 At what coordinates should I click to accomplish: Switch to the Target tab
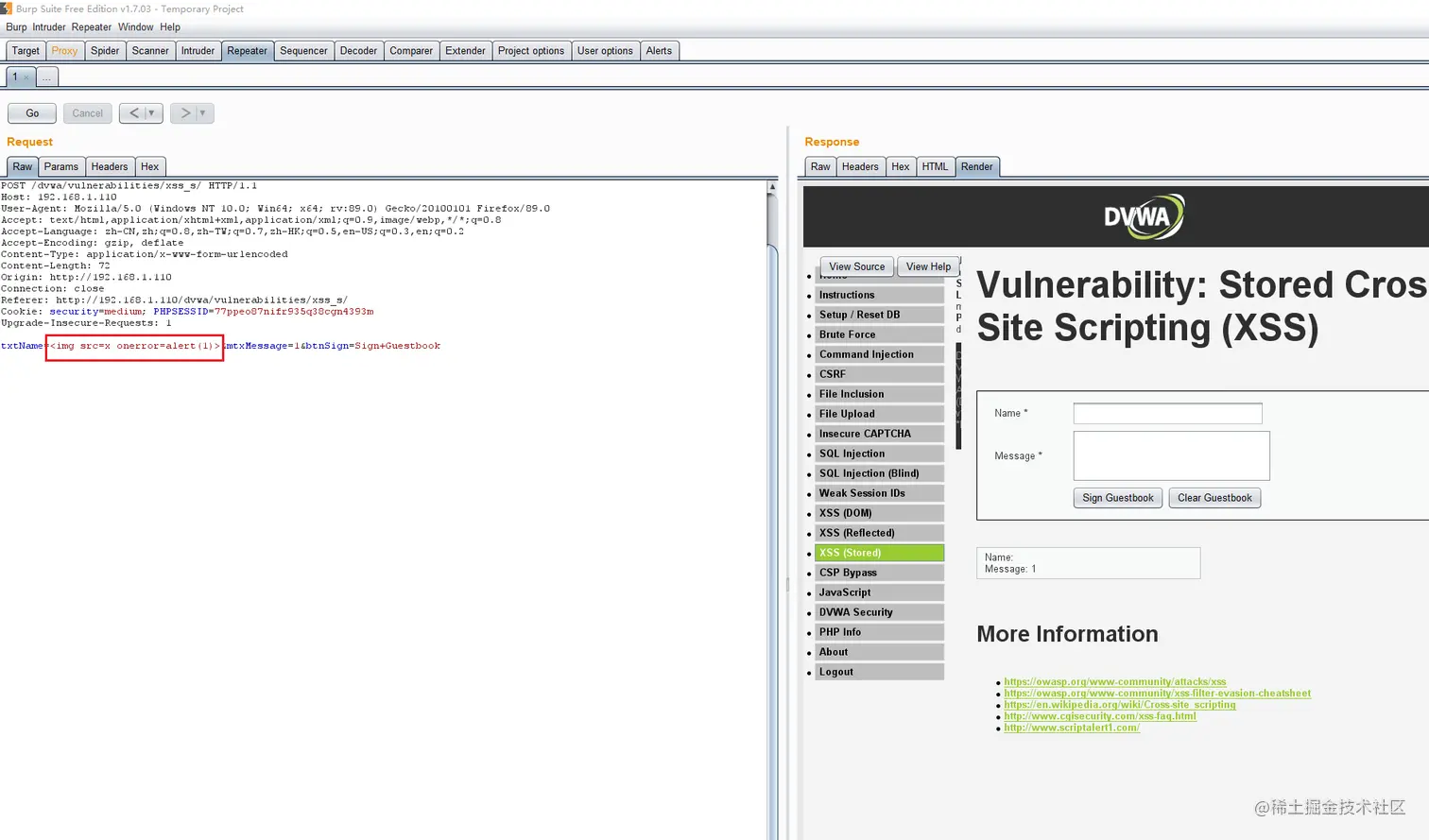click(26, 51)
